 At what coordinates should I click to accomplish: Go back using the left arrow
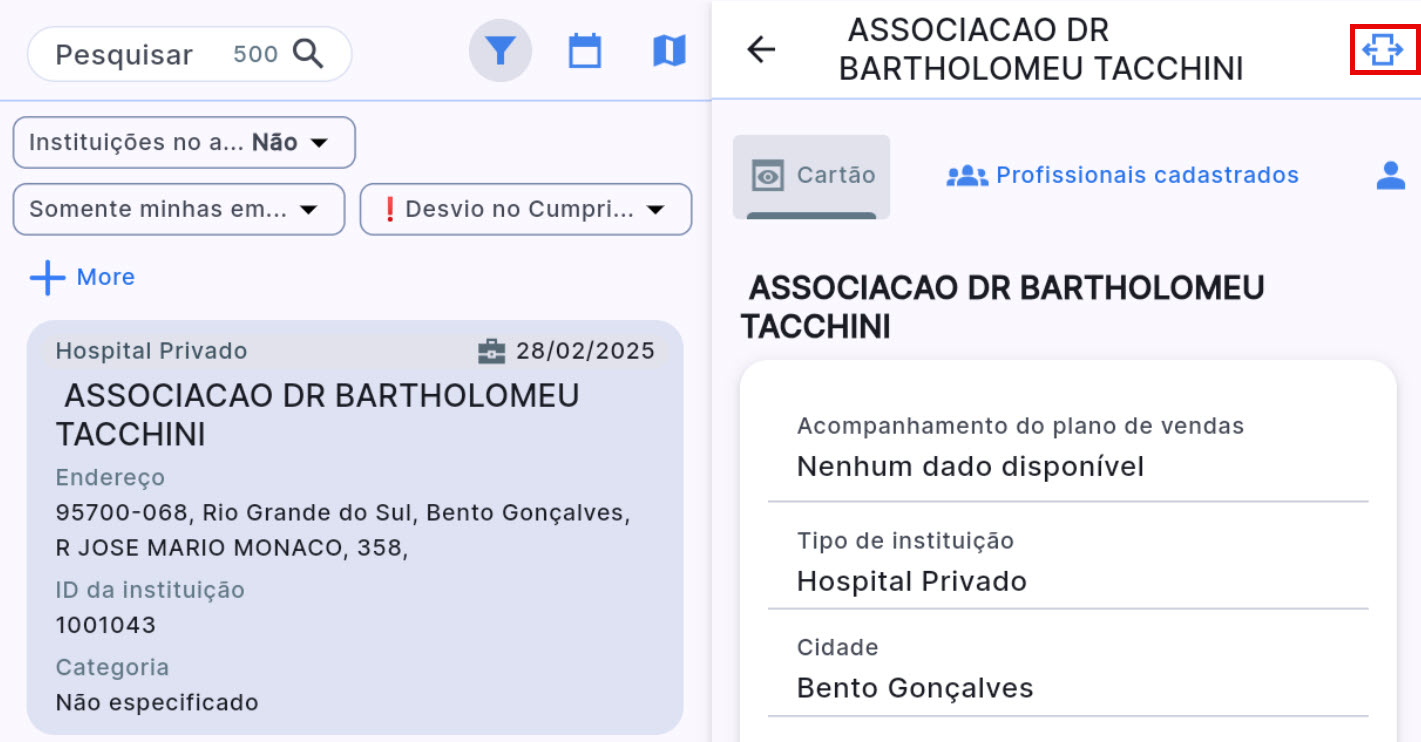tap(761, 50)
